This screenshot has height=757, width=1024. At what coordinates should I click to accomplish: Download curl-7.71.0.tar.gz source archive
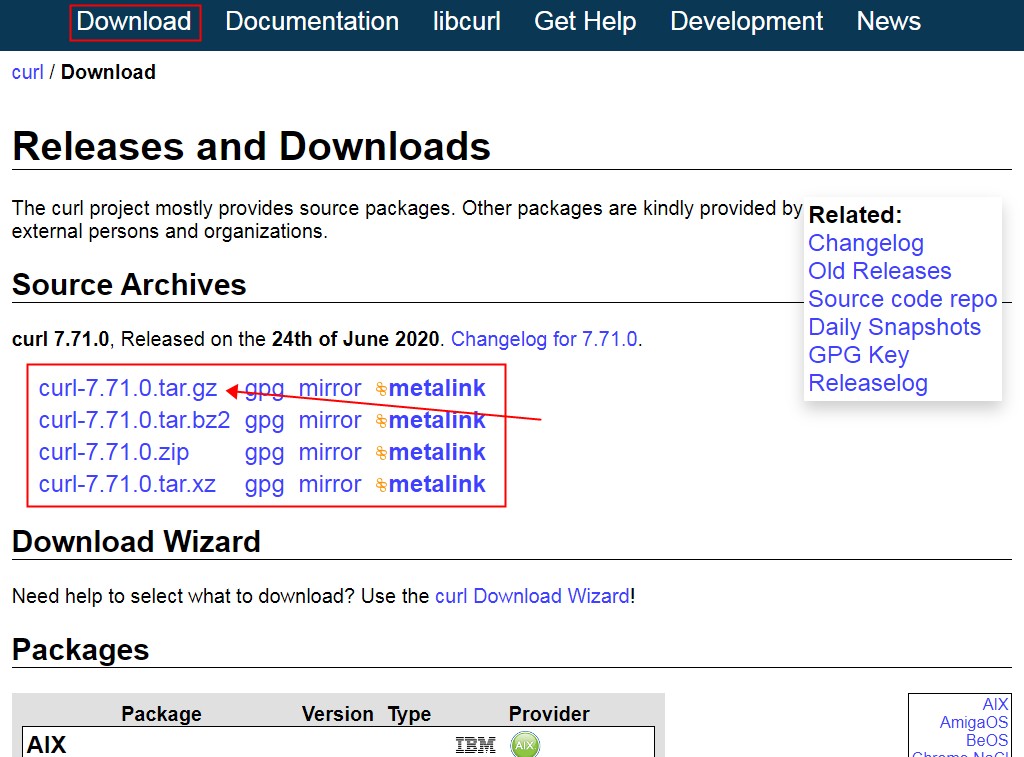pyautogui.click(x=128, y=388)
